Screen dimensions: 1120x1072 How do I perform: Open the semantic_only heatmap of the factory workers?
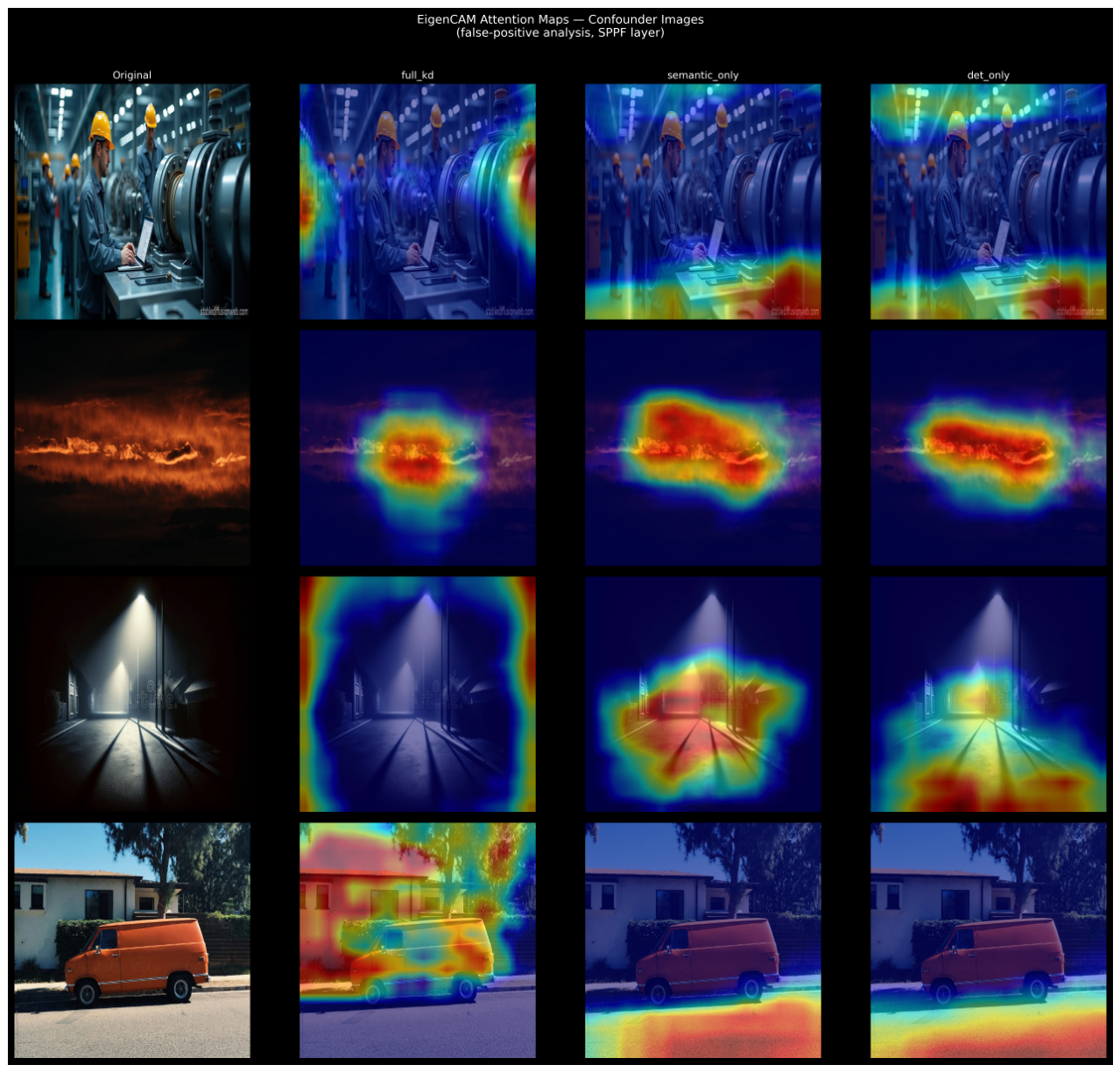703,201
